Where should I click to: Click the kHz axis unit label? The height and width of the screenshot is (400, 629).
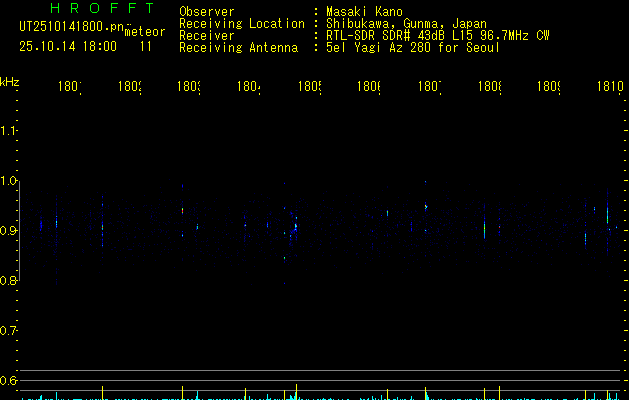pyautogui.click(x=9, y=82)
